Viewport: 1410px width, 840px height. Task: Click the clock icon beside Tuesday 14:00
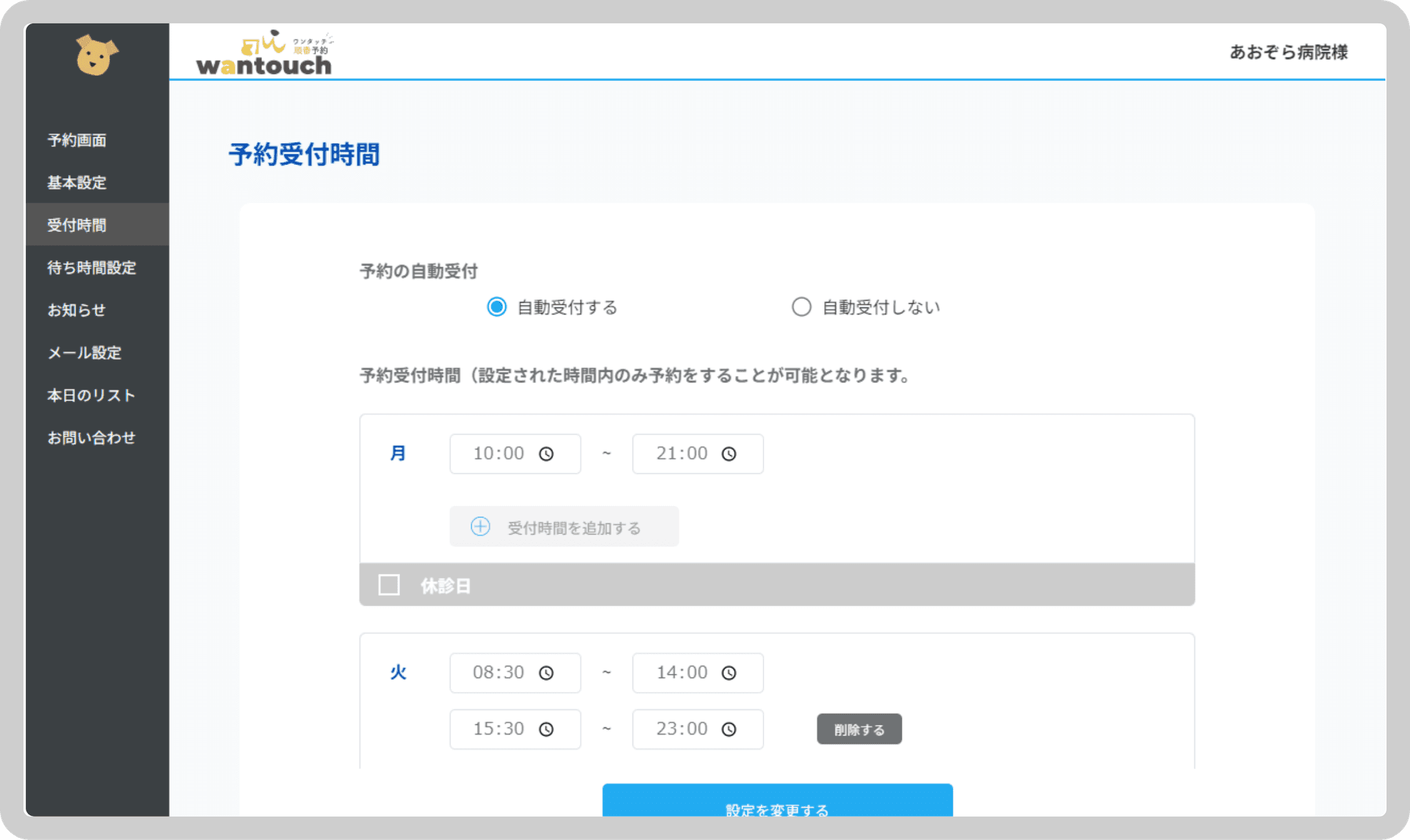click(729, 673)
